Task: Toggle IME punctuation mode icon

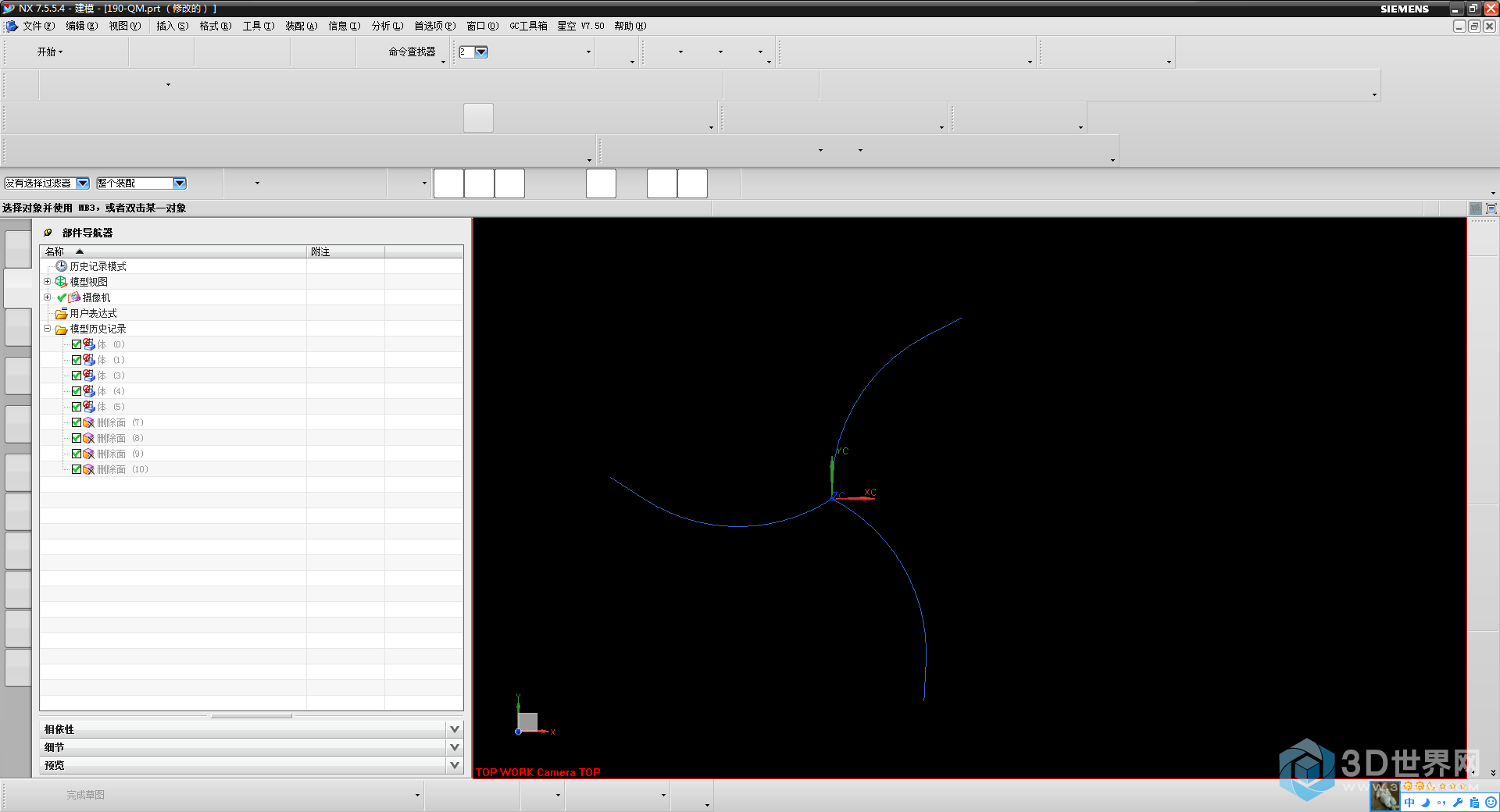Action: tap(1441, 803)
